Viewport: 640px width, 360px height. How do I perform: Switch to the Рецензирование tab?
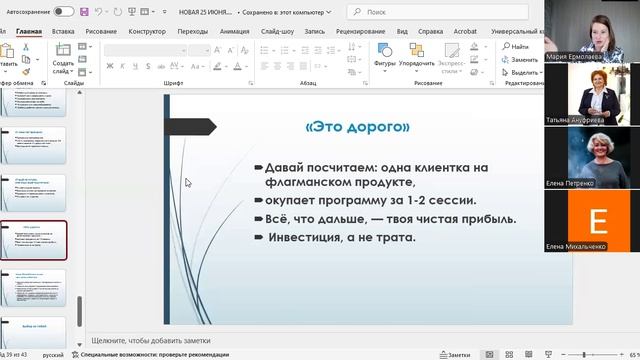pyautogui.click(x=360, y=31)
